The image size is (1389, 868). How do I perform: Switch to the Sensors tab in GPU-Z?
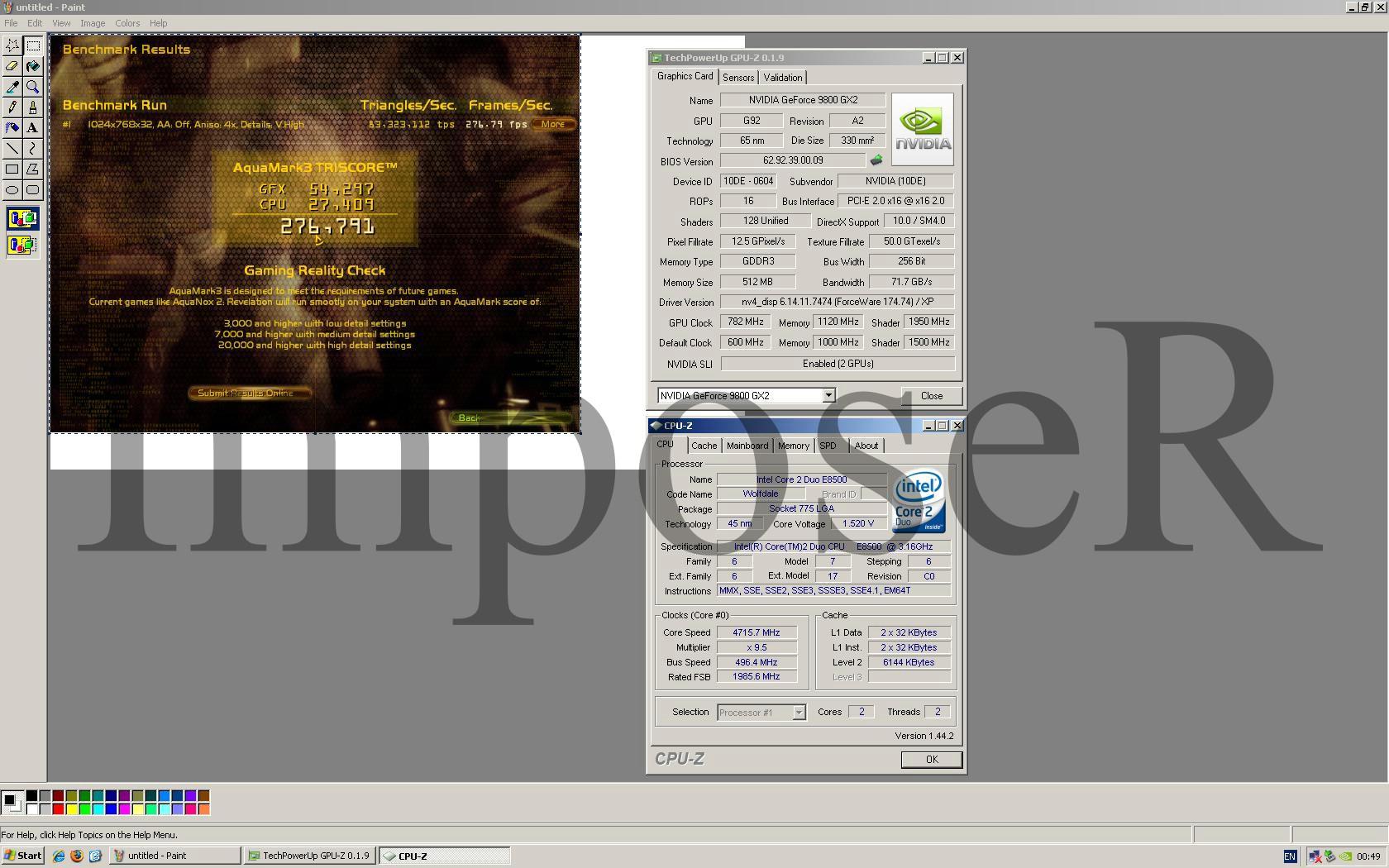738,78
